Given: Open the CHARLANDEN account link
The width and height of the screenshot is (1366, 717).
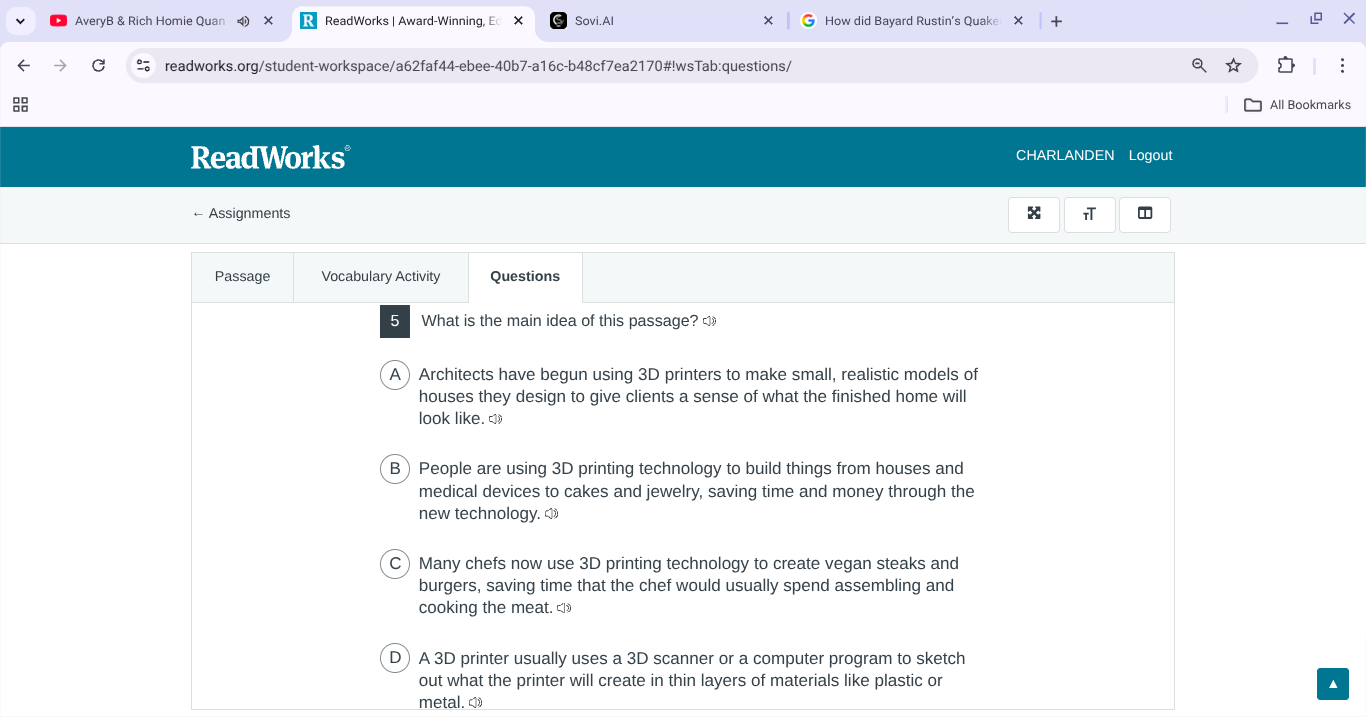Looking at the screenshot, I should pos(1065,155).
